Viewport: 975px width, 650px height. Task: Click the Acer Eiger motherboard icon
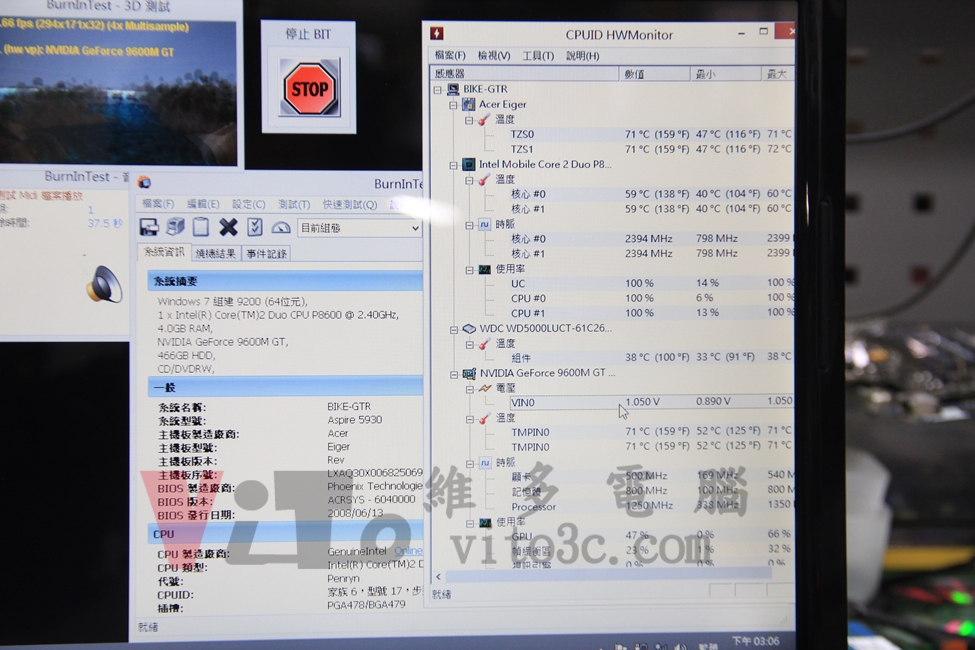[469, 104]
